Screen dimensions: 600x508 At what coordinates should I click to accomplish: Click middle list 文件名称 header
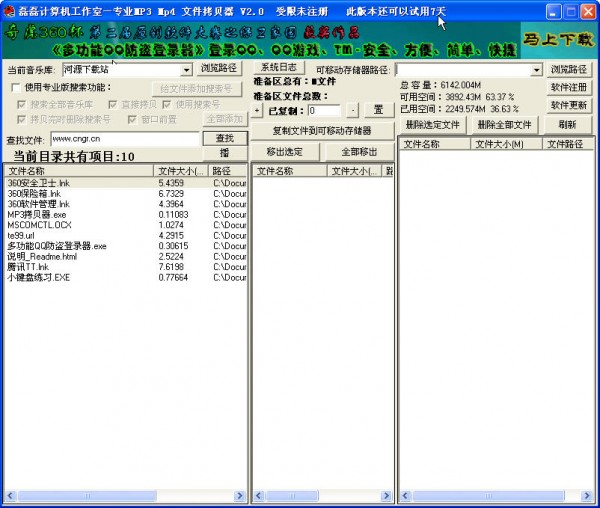pos(290,171)
